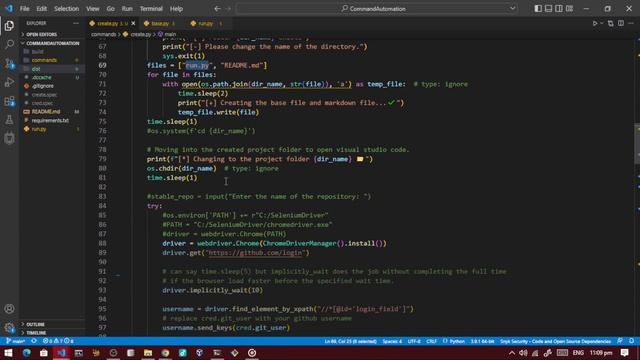The width and height of the screenshot is (640, 360).
Task: Click the main branch indicator in status bar
Action: 16,341
